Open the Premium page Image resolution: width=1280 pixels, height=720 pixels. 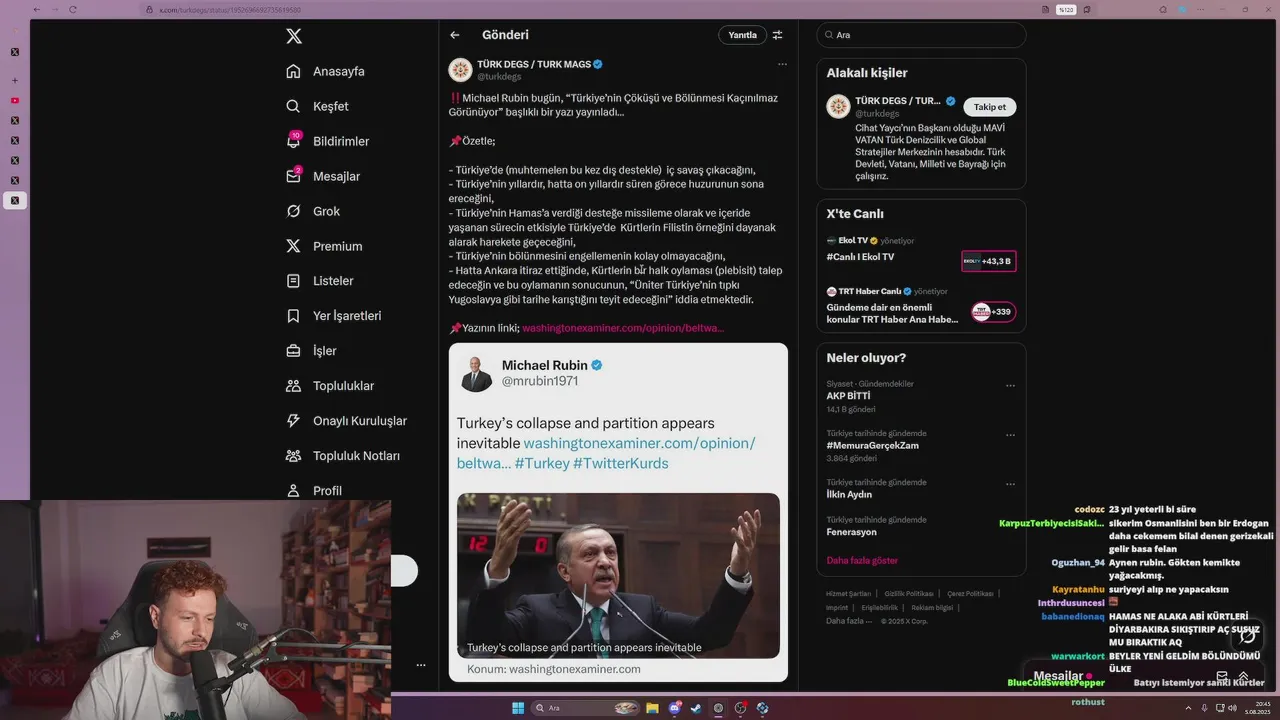pos(324,246)
